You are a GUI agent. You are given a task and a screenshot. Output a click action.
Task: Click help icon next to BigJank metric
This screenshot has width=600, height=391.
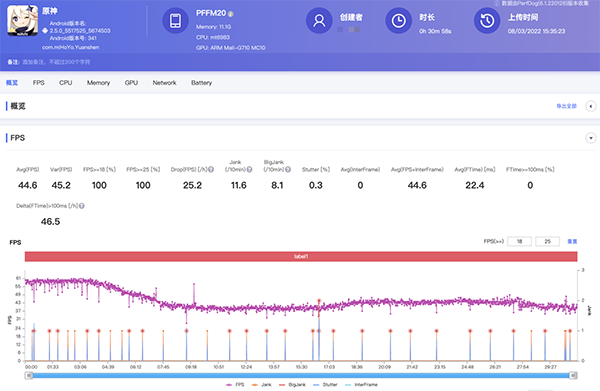tap(288, 169)
